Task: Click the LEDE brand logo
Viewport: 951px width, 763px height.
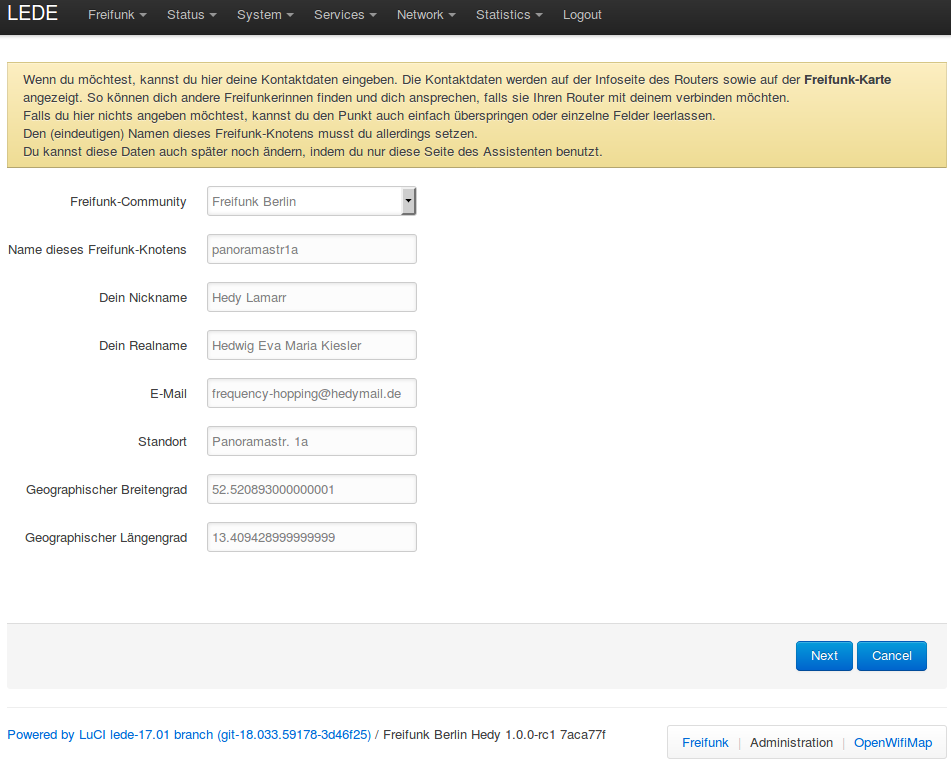Action: [x=33, y=14]
